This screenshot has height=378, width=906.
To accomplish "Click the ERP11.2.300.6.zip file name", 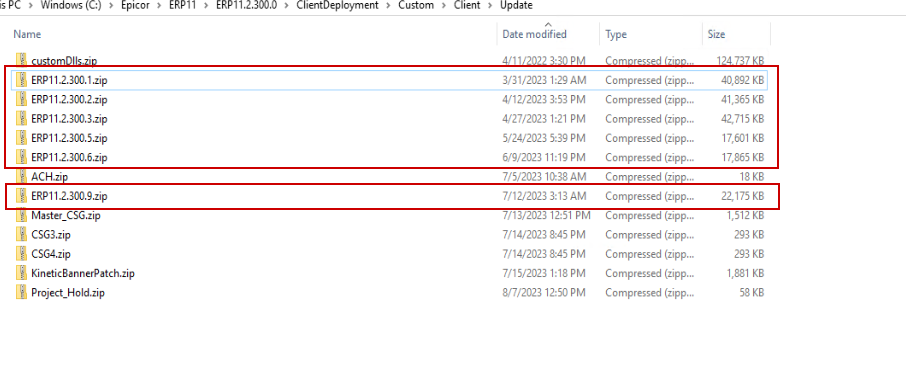I will (69, 157).
